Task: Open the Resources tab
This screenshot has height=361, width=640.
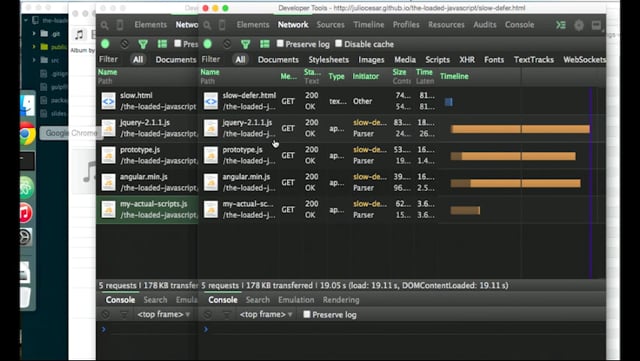Action: pyautogui.click(x=446, y=25)
